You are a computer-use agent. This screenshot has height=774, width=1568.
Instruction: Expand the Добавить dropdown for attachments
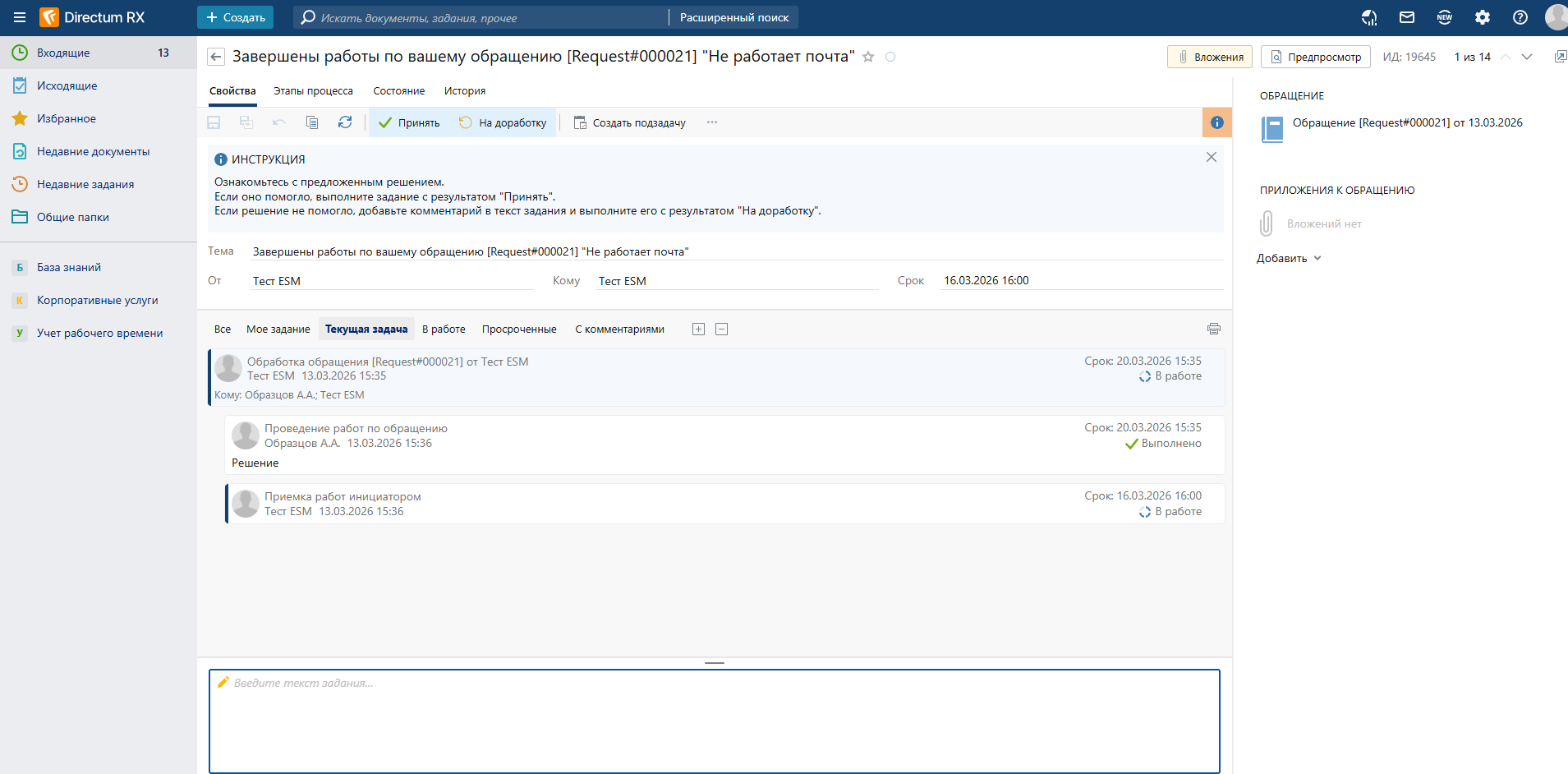pos(1289,258)
